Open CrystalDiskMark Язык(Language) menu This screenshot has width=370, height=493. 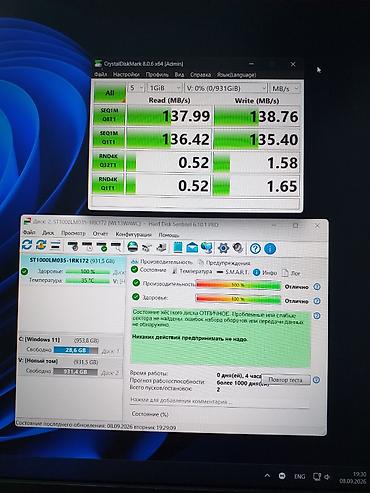236,75
